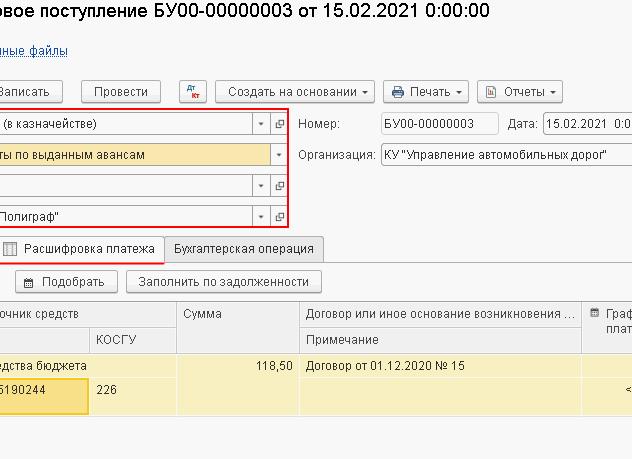
Task: Click the Договор или иное основание column header
Action: click(x=441, y=314)
